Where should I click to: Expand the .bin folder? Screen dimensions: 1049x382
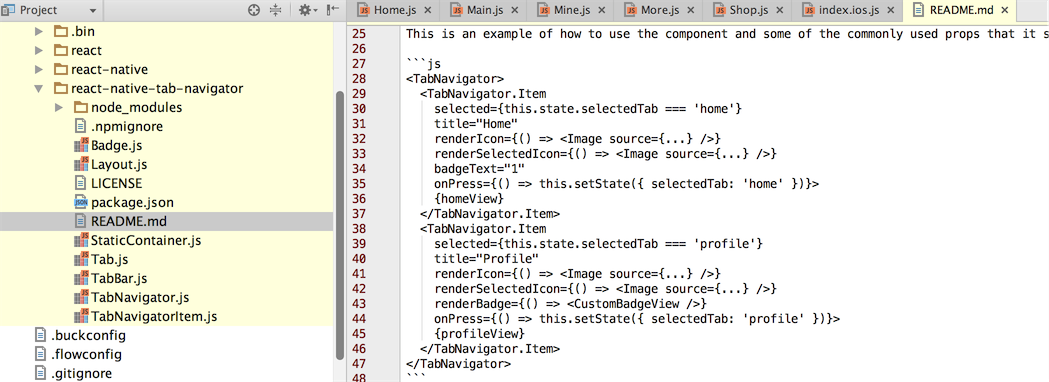39,31
